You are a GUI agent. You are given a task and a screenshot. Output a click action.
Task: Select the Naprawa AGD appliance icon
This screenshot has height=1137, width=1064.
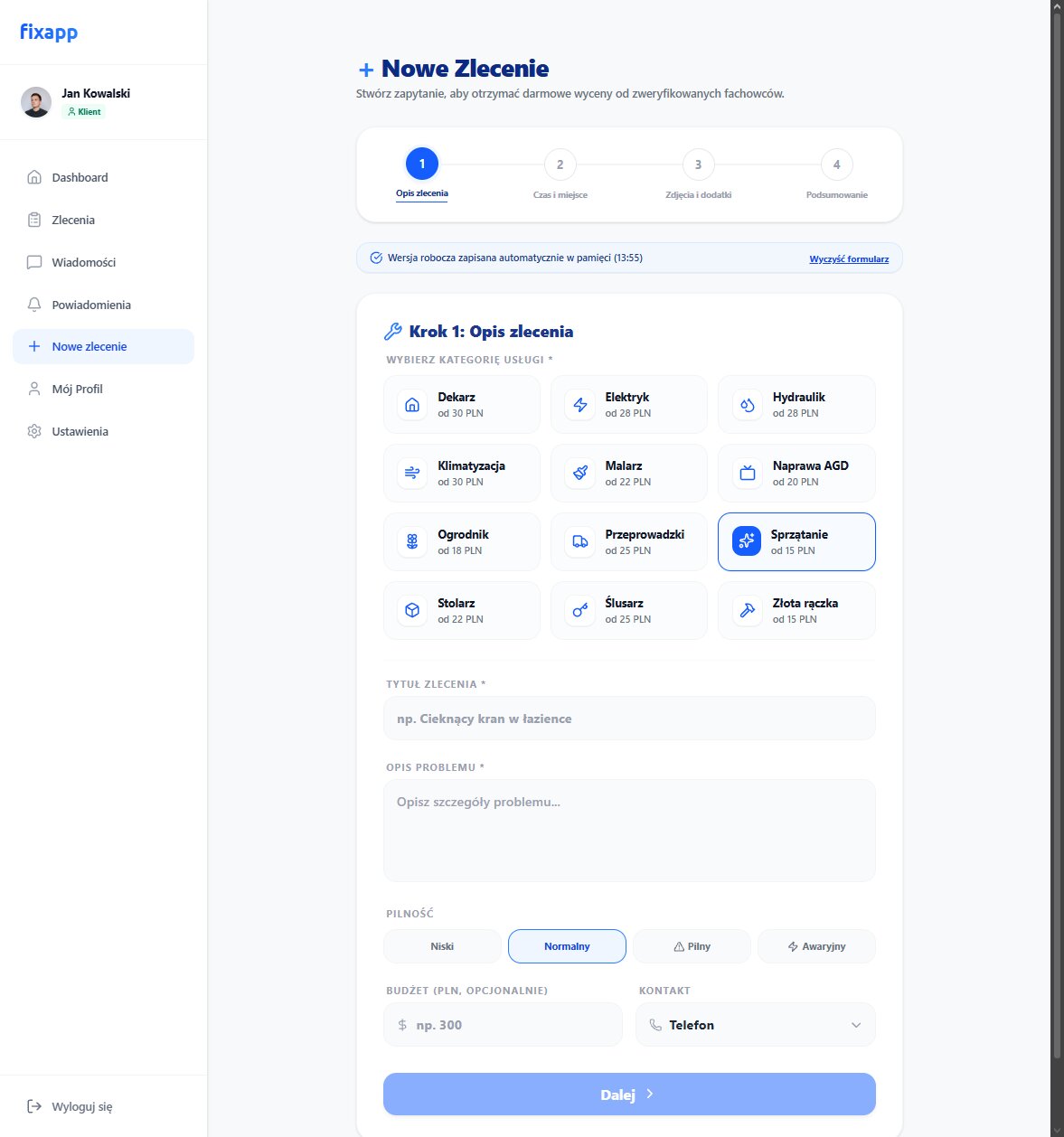[x=748, y=473]
